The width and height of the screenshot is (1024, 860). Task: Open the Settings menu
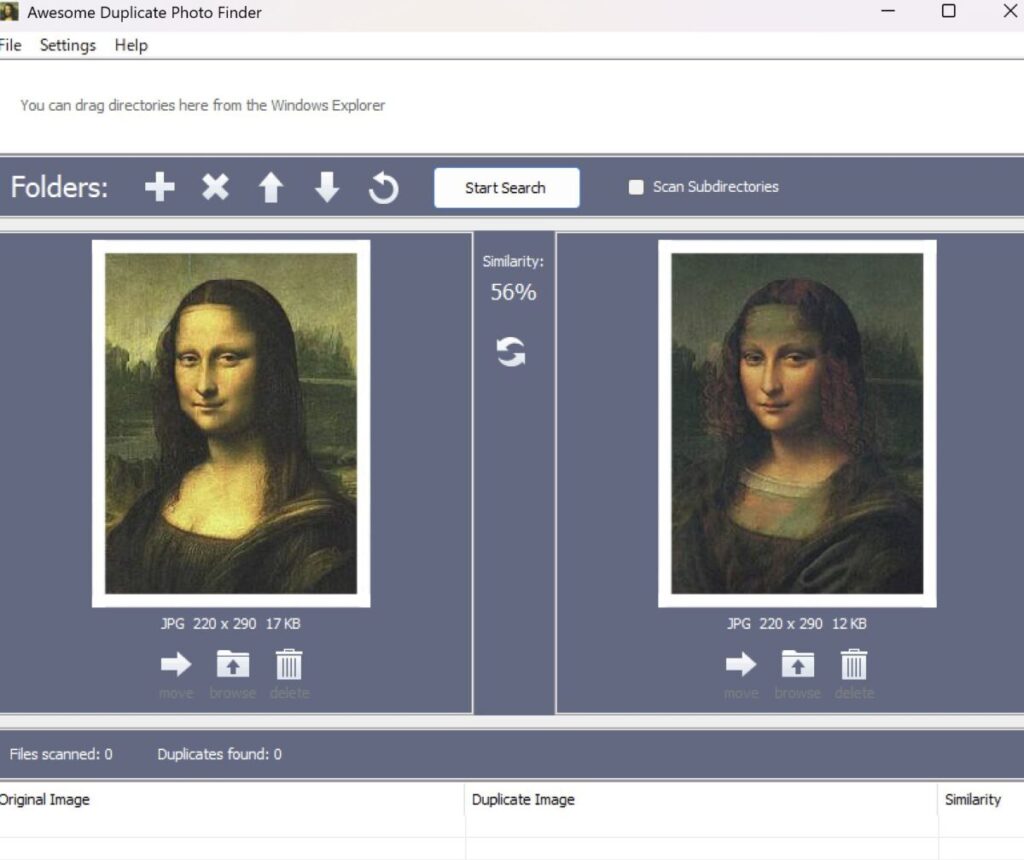68,45
